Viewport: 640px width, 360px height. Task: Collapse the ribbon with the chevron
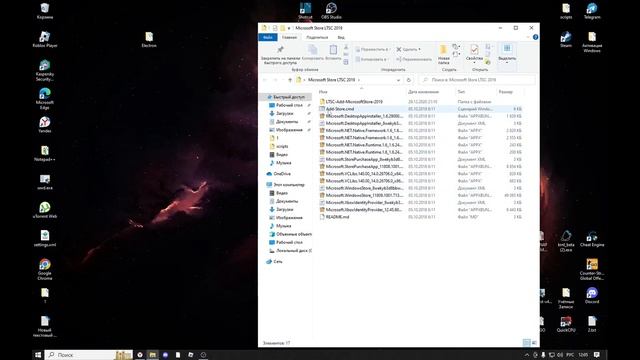(x=528, y=37)
